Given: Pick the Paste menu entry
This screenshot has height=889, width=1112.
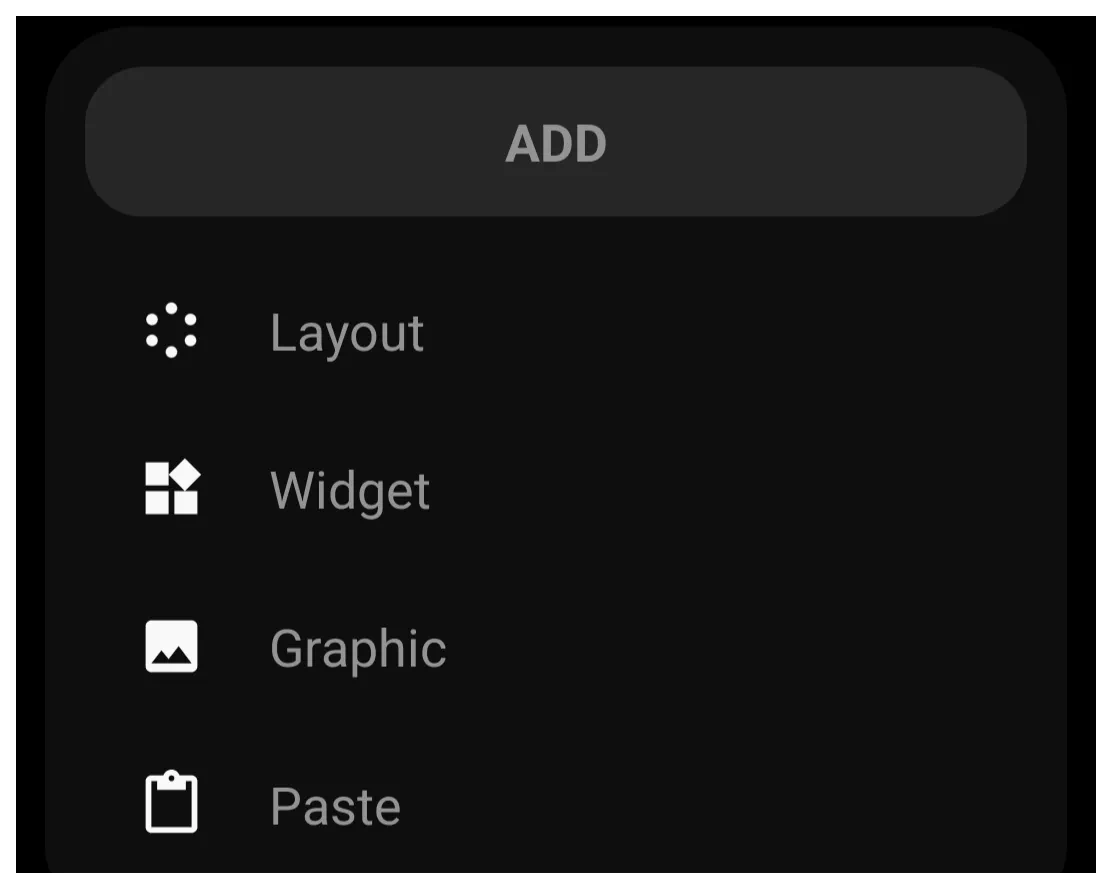Looking at the screenshot, I should pos(556,805).
